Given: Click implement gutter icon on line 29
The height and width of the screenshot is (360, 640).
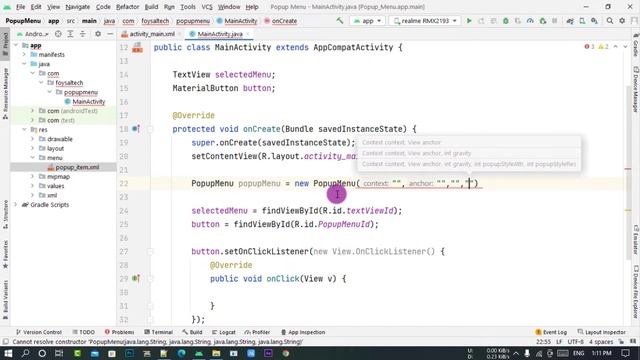Looking at the screenshot, I should (136, 278).
